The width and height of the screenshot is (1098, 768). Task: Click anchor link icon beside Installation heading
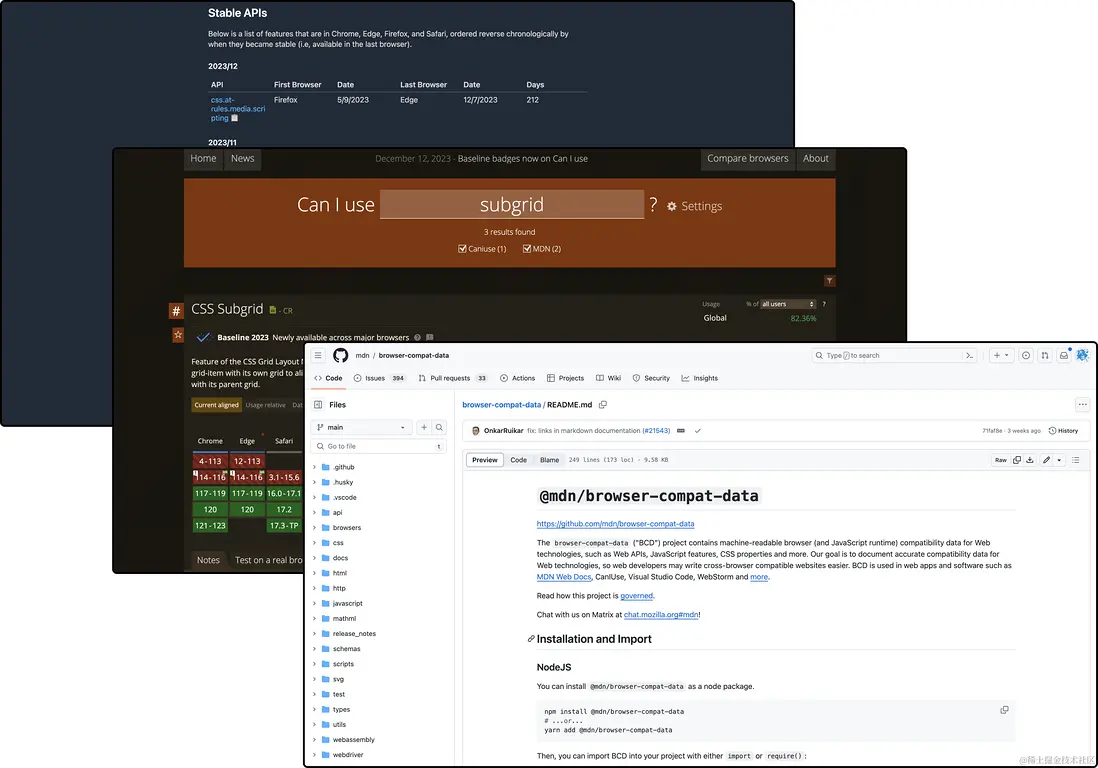click(531, 639)
